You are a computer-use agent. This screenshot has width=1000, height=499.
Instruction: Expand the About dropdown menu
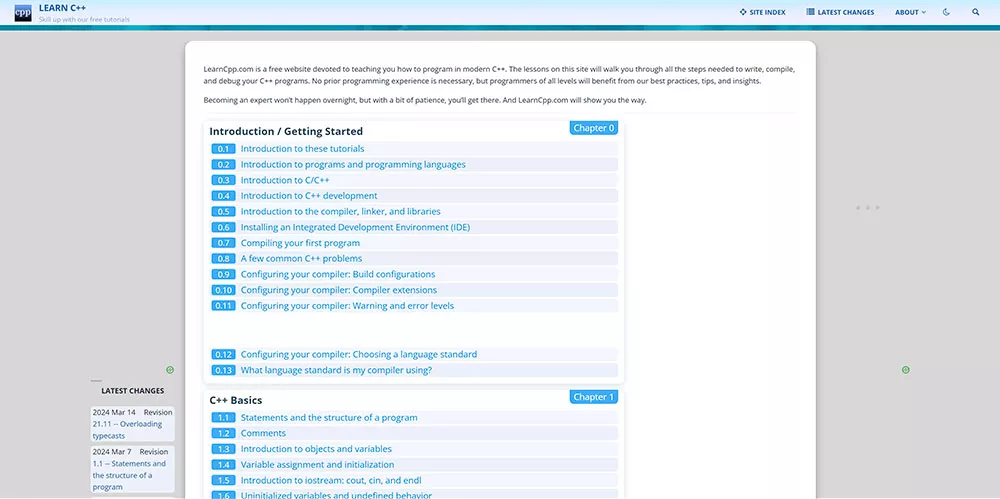click(x=910, y=12)
